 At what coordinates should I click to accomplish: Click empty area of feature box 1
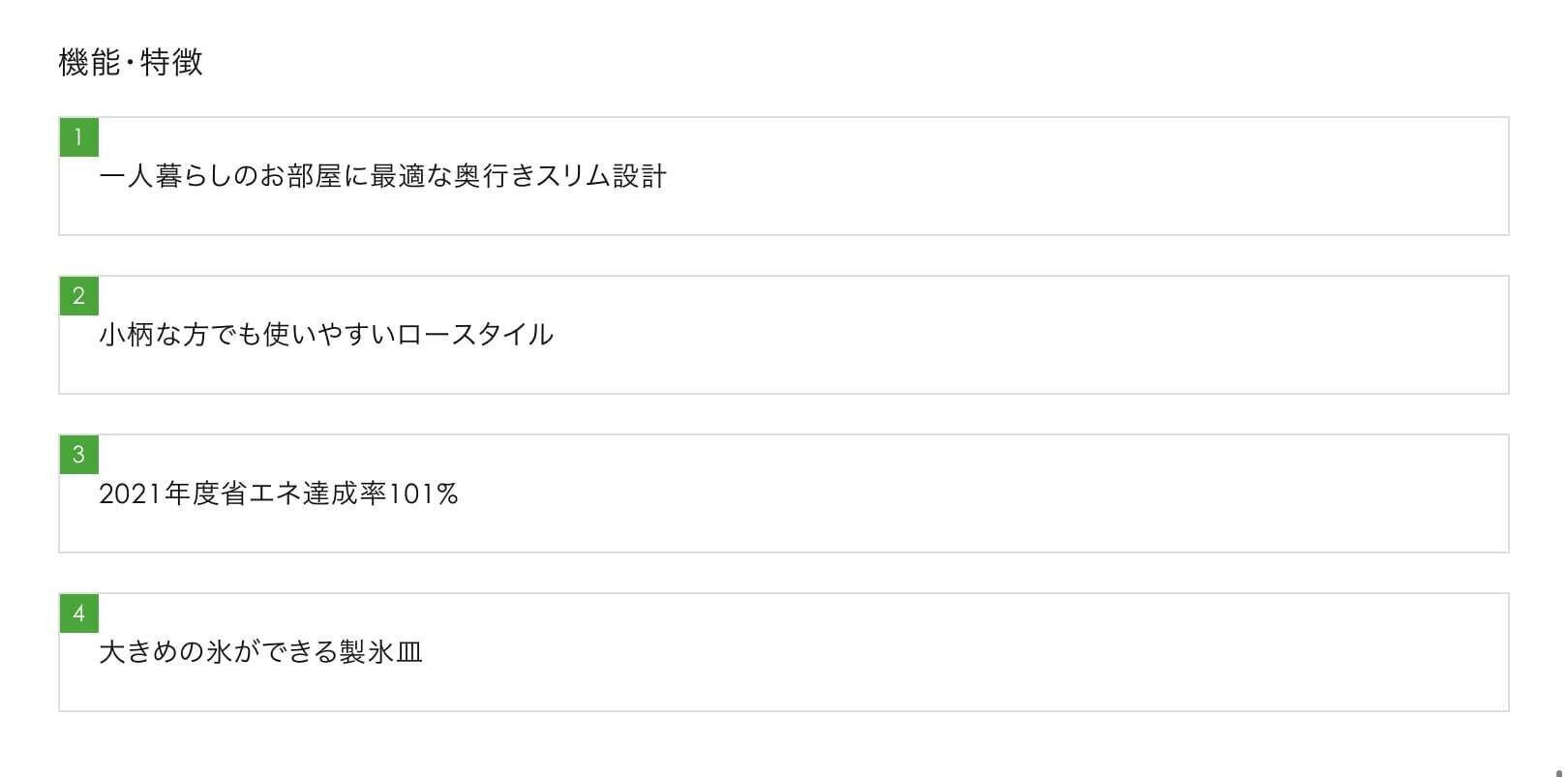point(1065,176)
